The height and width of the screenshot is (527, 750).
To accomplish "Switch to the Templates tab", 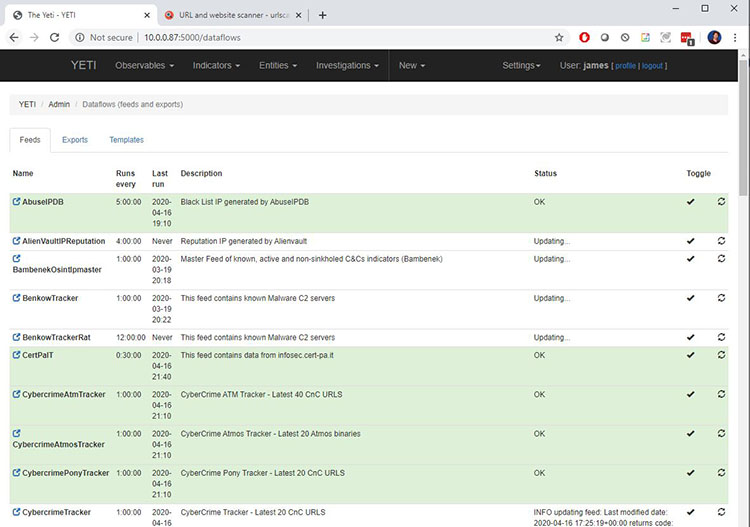I will point(126,140).
